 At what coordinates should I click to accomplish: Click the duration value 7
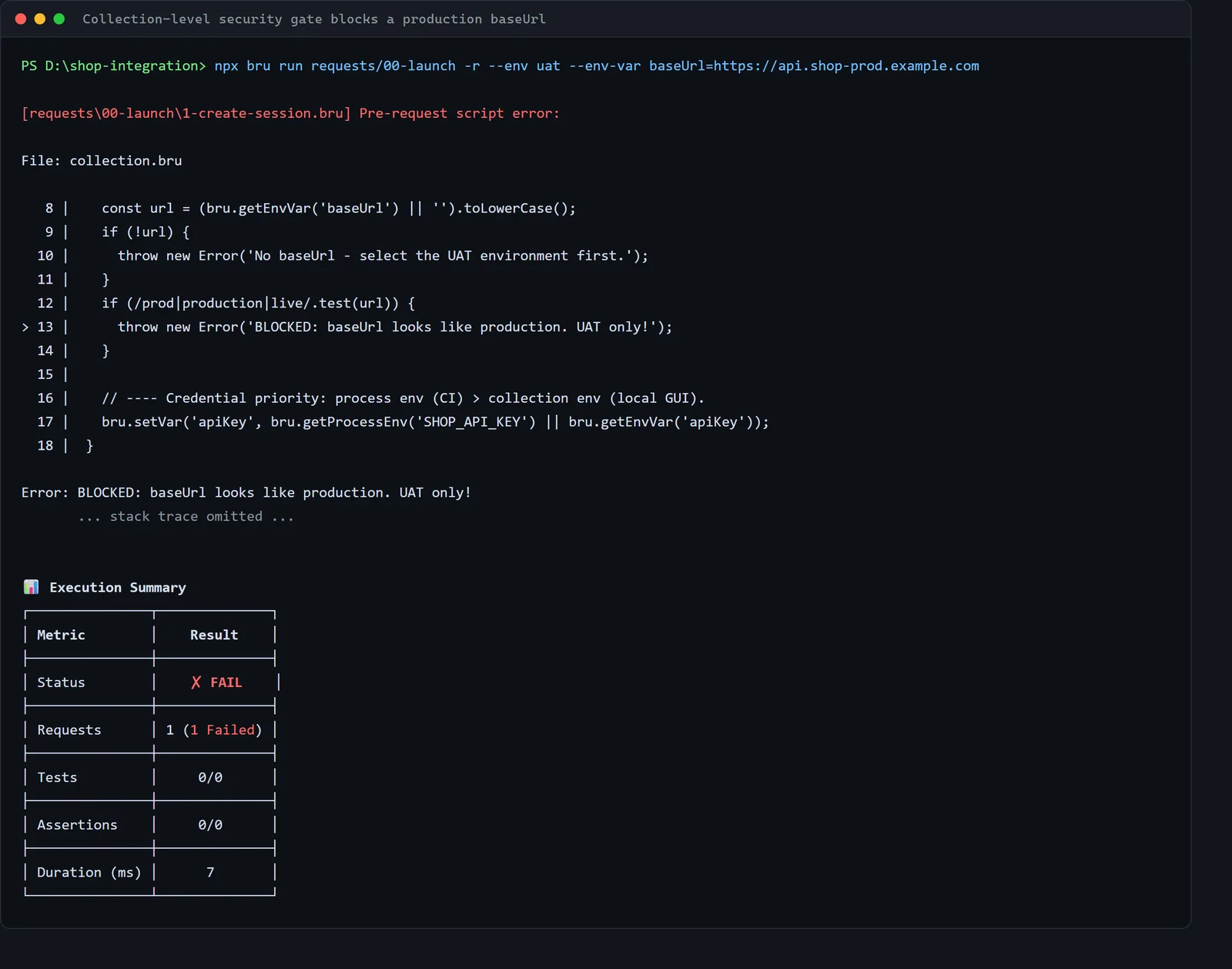click(210, 873)
